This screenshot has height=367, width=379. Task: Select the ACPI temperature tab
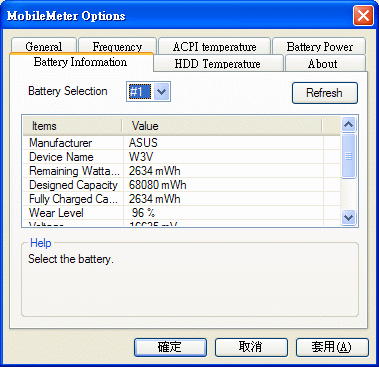[214, 46]
